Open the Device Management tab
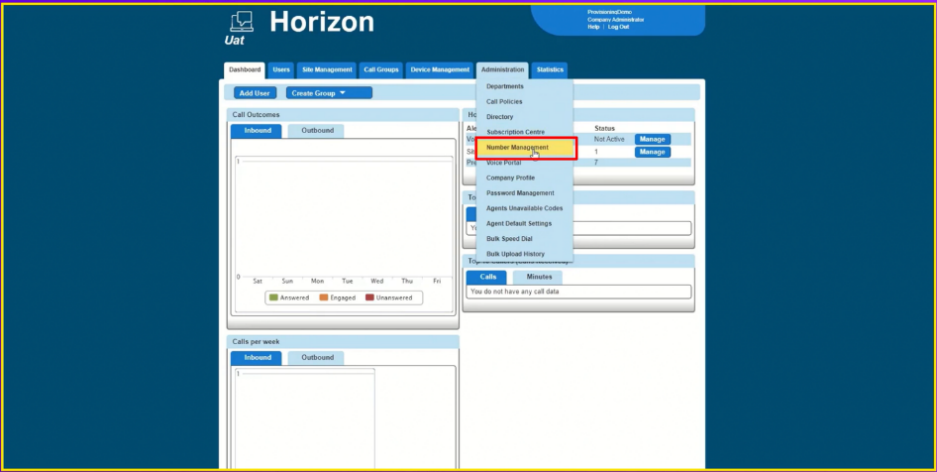The height and width of the screenshot is (472, 937). [x=439, y=70]
